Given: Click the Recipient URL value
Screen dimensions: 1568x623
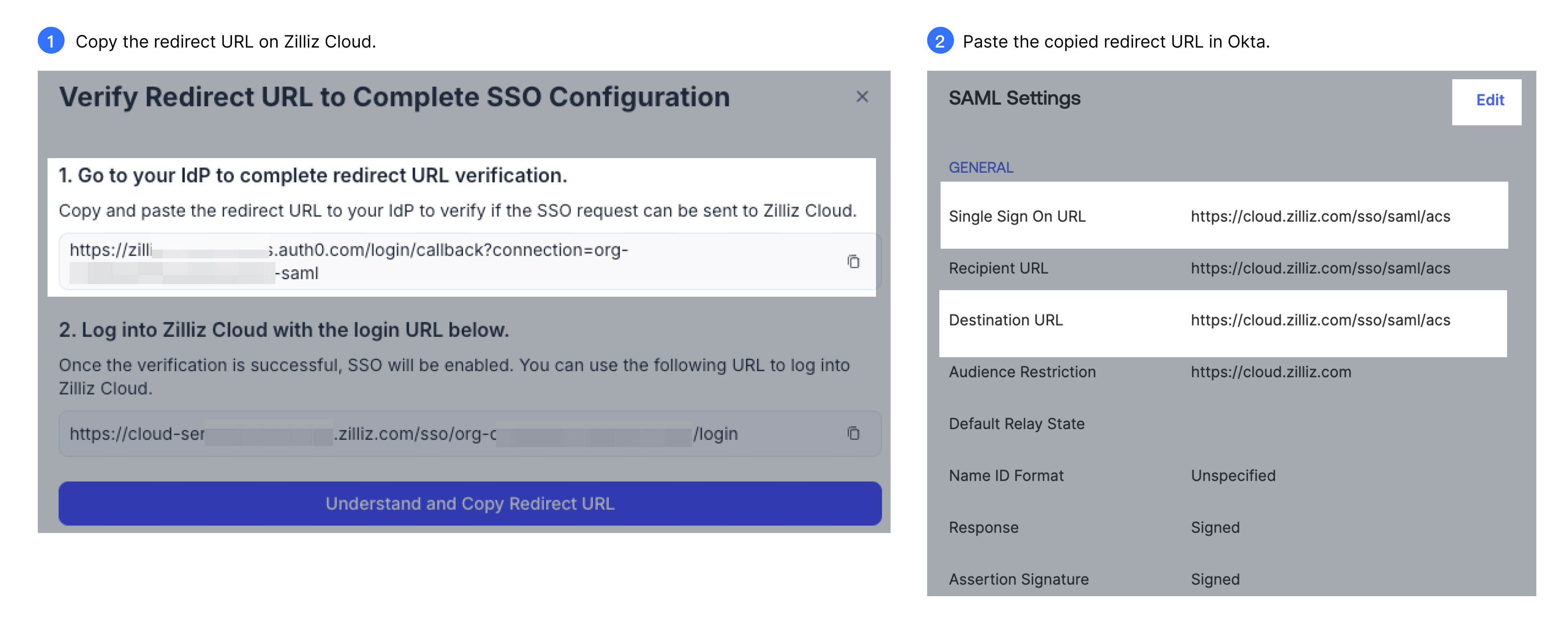Looking at the screenshot, I should tap(1320, 268).
